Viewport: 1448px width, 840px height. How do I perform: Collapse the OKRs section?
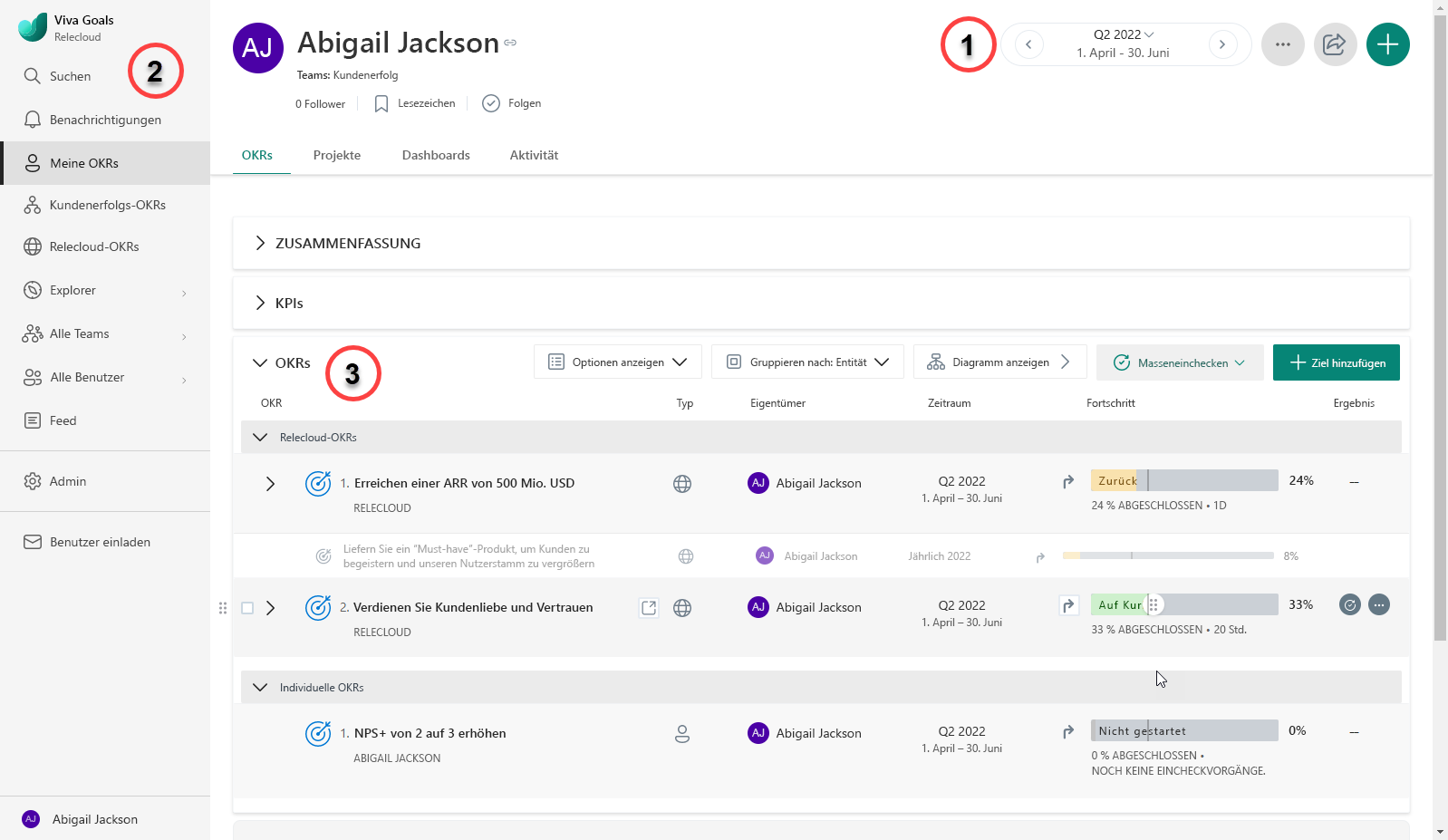tap(260, 362)
